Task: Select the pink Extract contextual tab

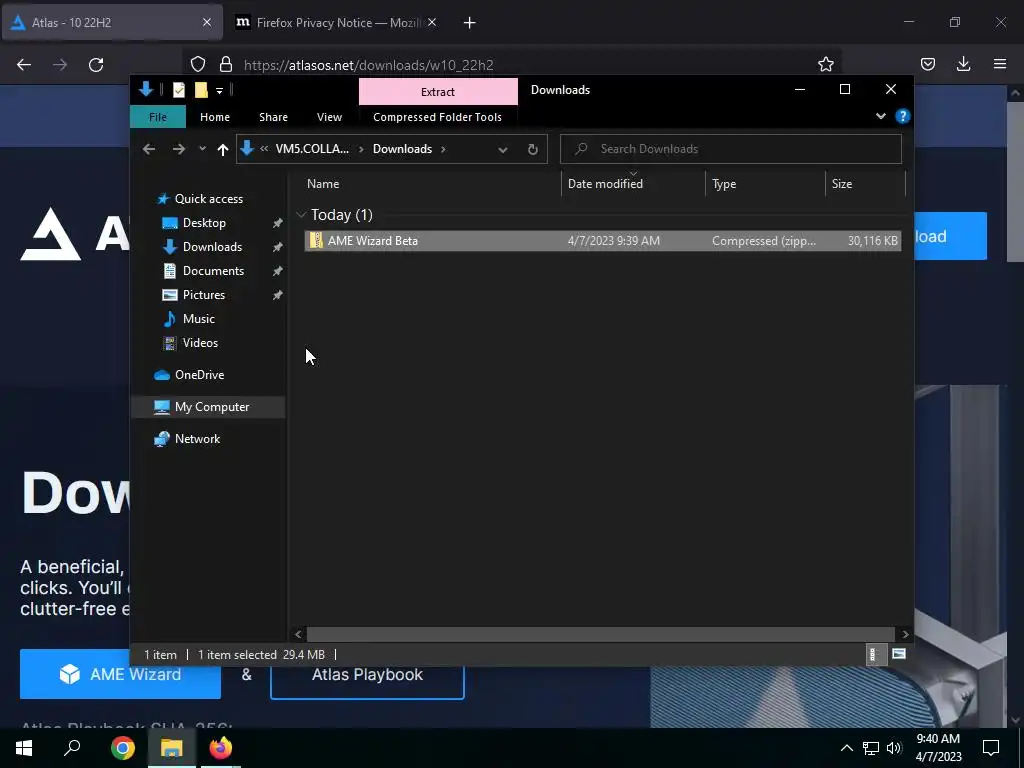Action: (438, 91)
